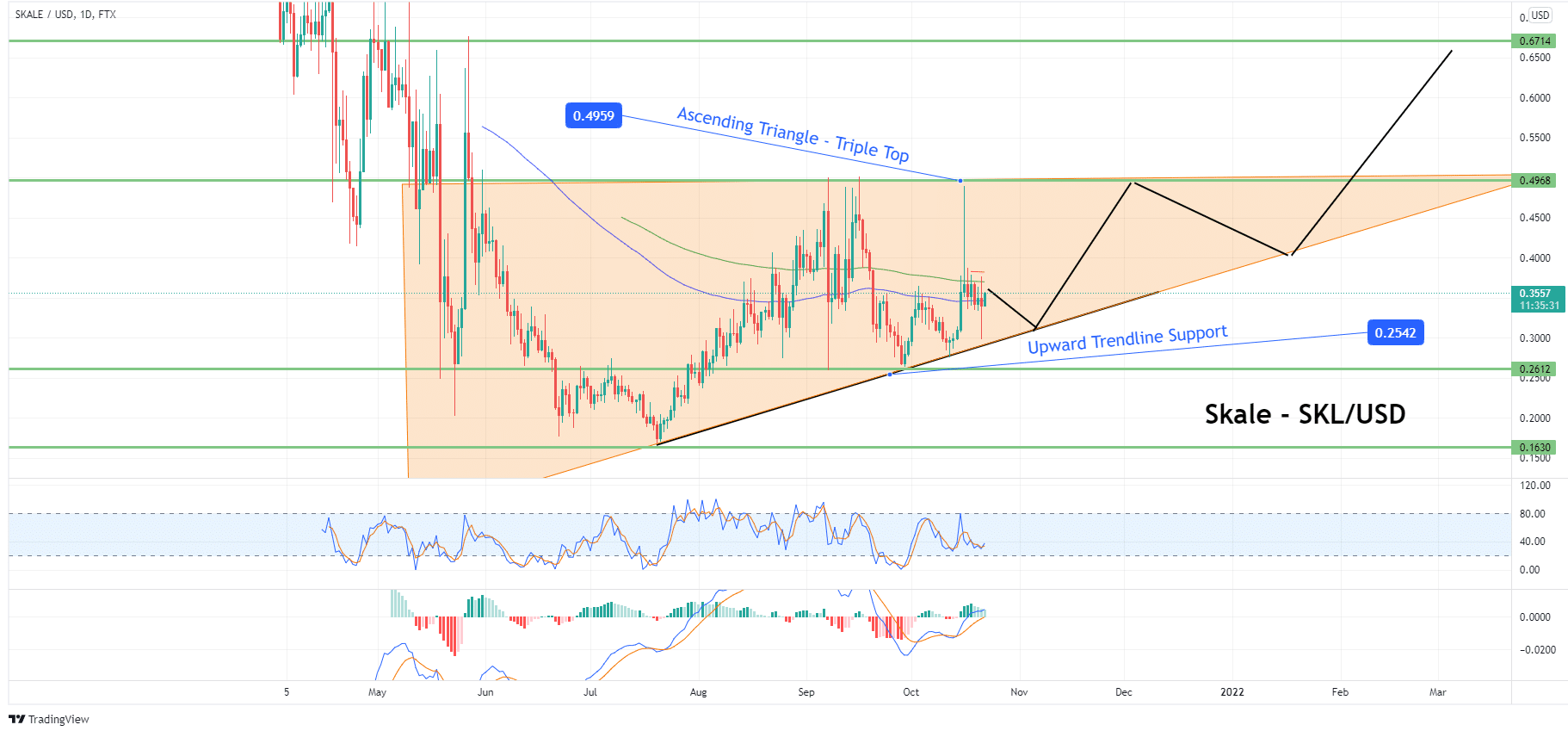This screenshot has height=731, width=1568.
Task: Click the 80.00 oscillator axis value
Action: coord(1532,514)
